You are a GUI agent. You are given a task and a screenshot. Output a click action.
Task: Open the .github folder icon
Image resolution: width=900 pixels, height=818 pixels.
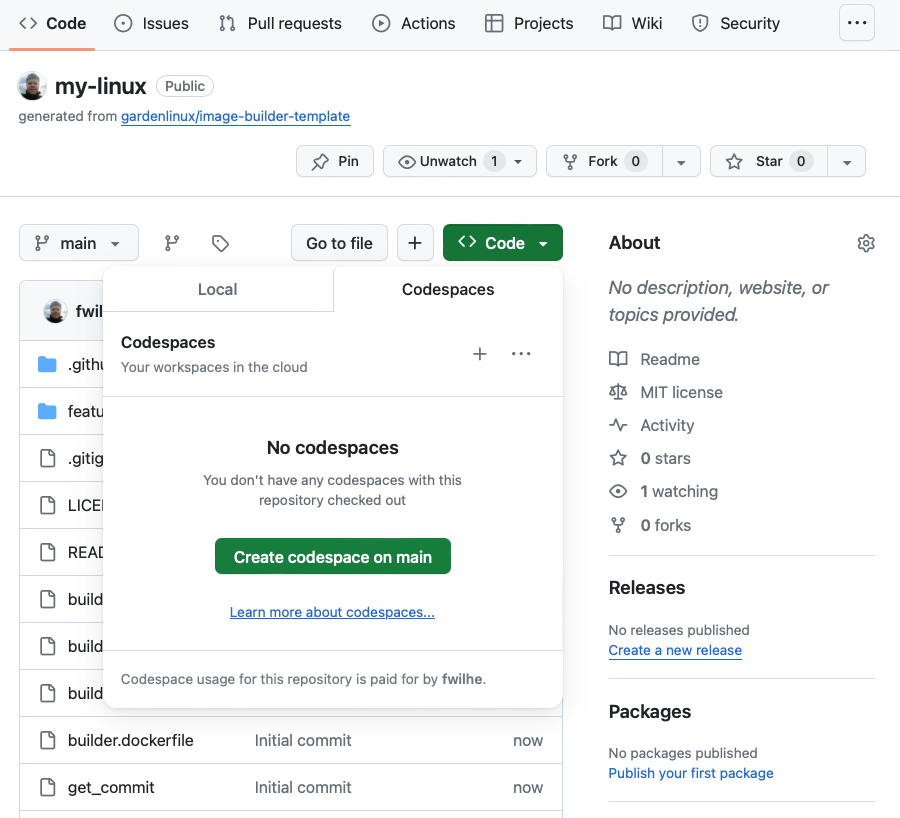47,364
